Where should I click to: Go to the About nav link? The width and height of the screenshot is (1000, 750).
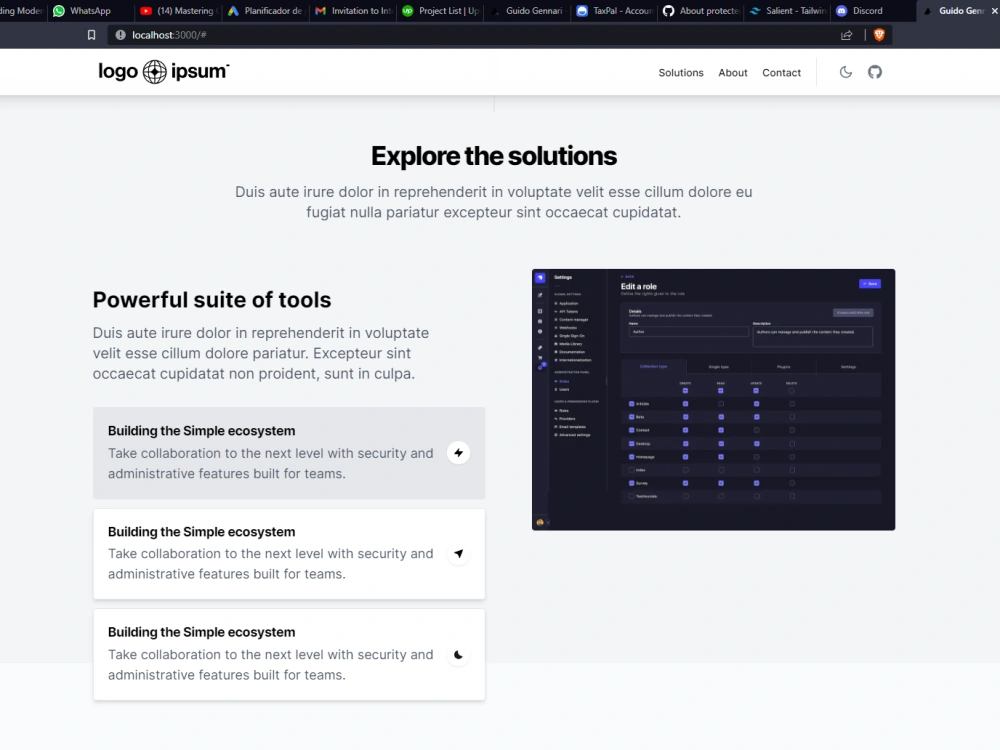pyautogui.click(x=733, y=73)
